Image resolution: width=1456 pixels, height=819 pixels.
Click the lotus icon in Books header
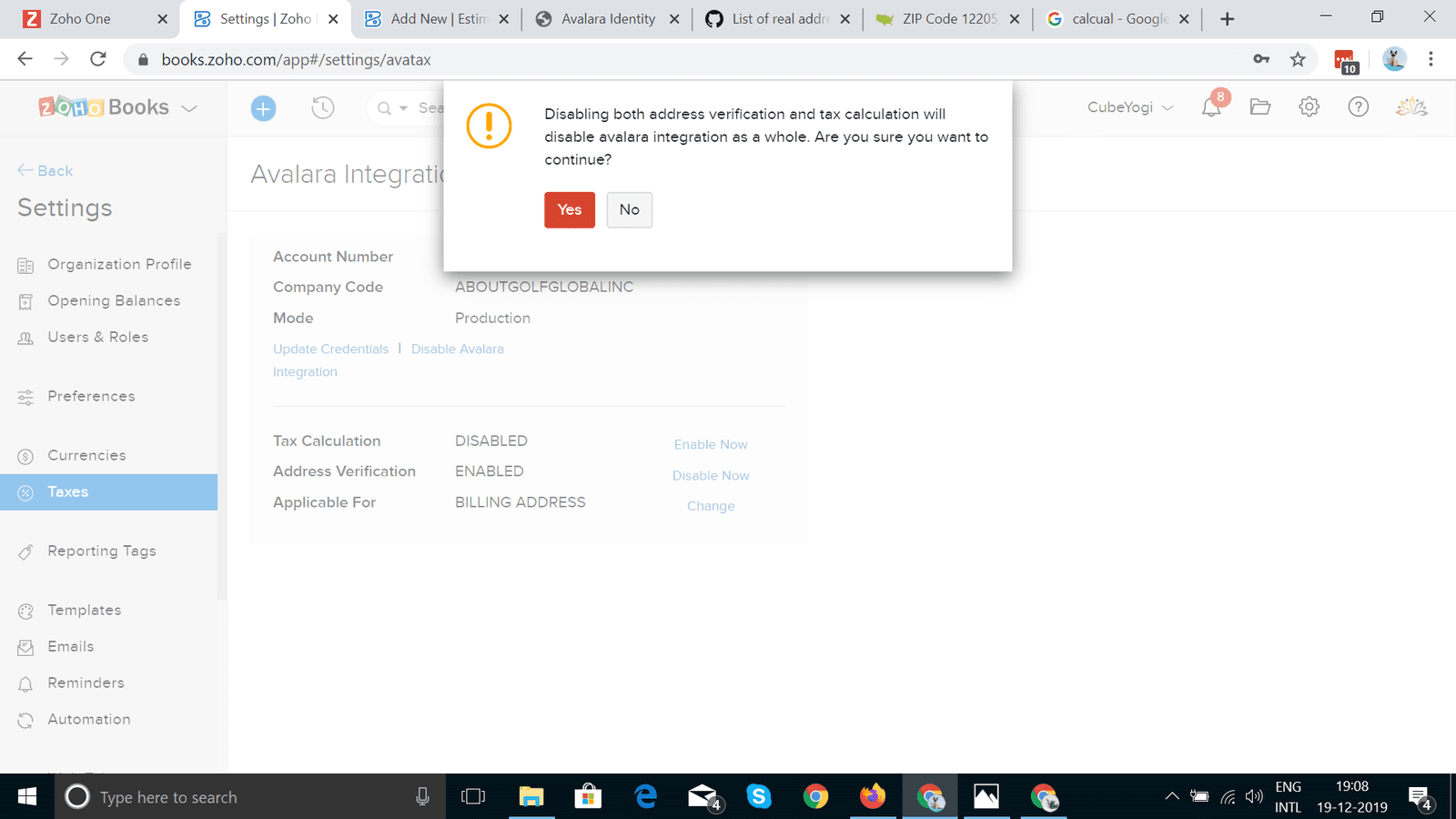click(x=1411, y=107)
